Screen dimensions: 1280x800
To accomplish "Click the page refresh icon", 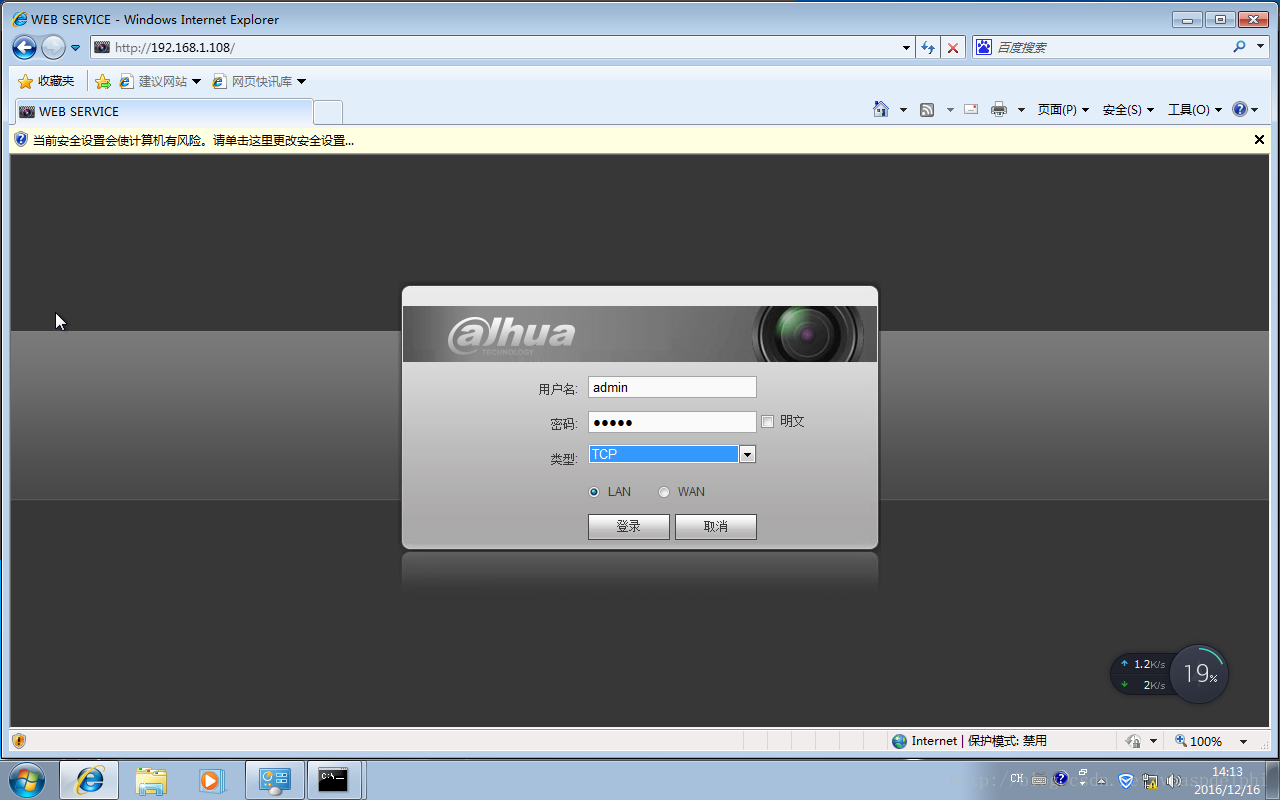I will click(x=928, y=47).
